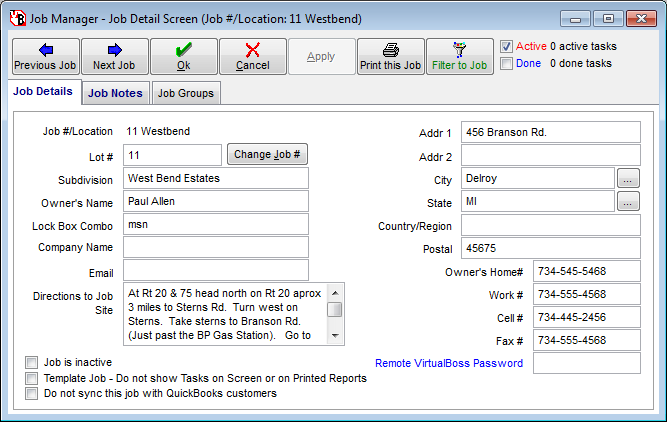Go to Previous Job with blue arrow
667x422 pixels.
click(x=45, y=57)
